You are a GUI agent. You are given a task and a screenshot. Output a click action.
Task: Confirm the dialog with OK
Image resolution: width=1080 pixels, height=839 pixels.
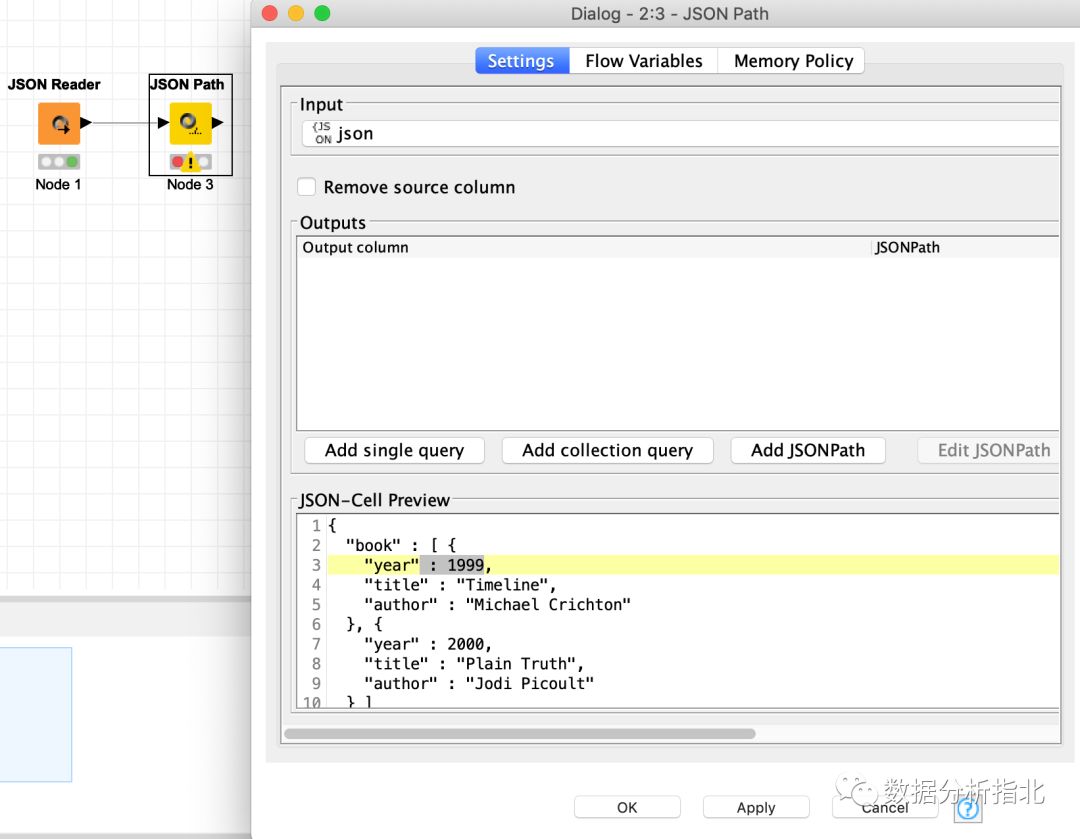[x=627, y=807]
